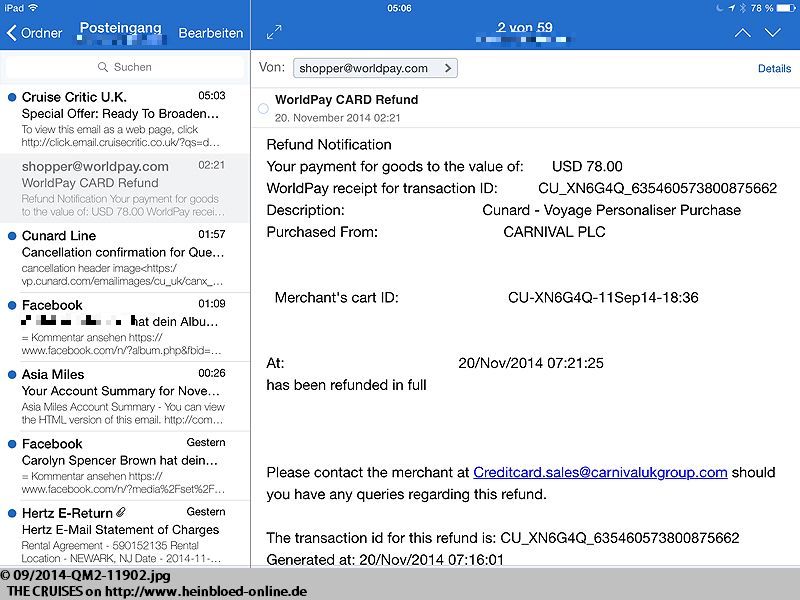Image resolution: width=800 pixels, height=600 pixels.
Task: Tap Cunard - Voyage Personaliser Purchase description
Action: click(x=611, y=210)
